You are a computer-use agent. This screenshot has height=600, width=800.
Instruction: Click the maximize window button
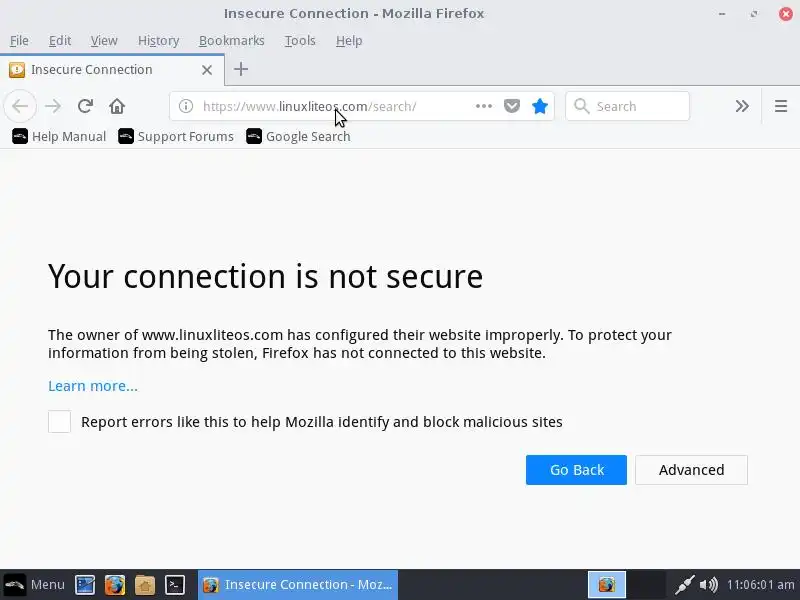pos(754,14)
